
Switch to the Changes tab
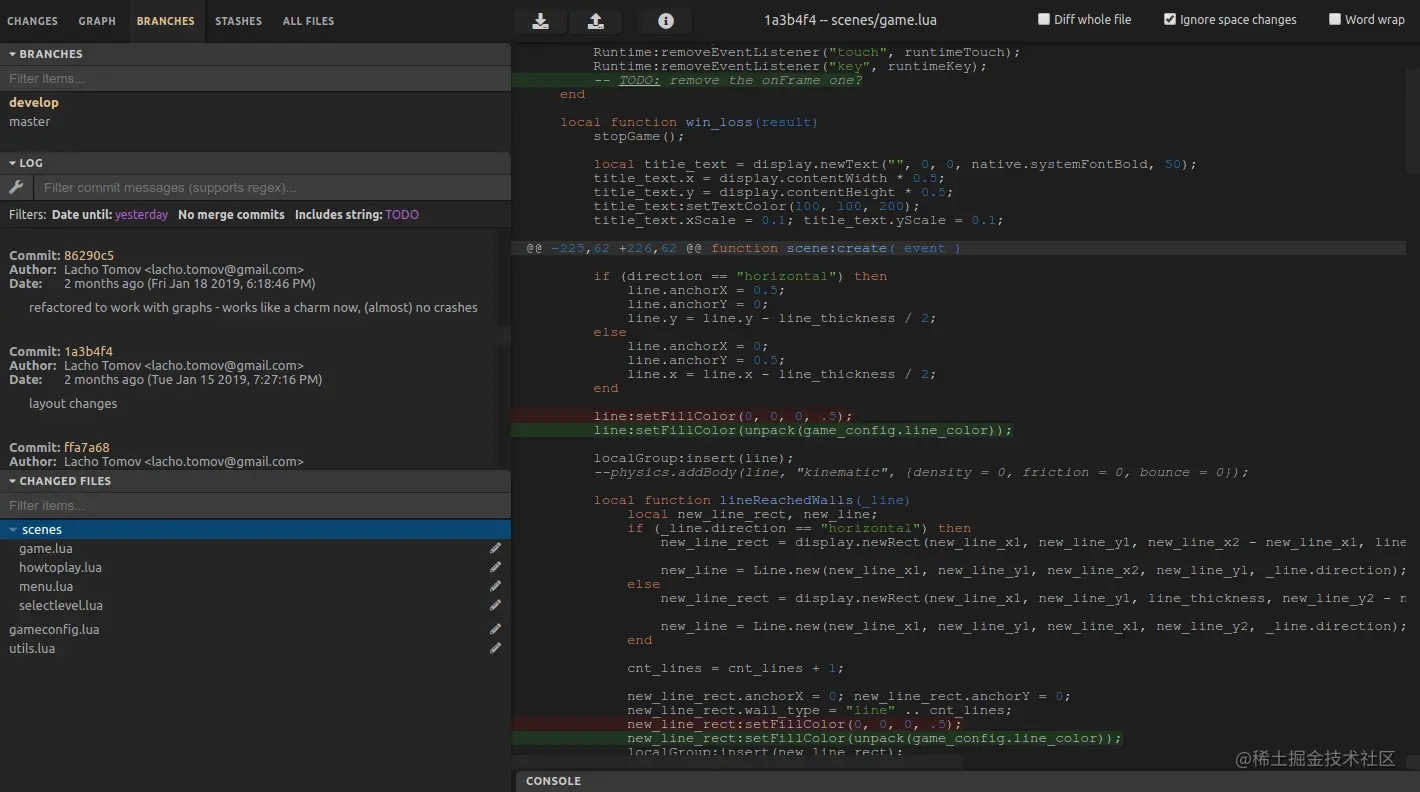point(32,21)
